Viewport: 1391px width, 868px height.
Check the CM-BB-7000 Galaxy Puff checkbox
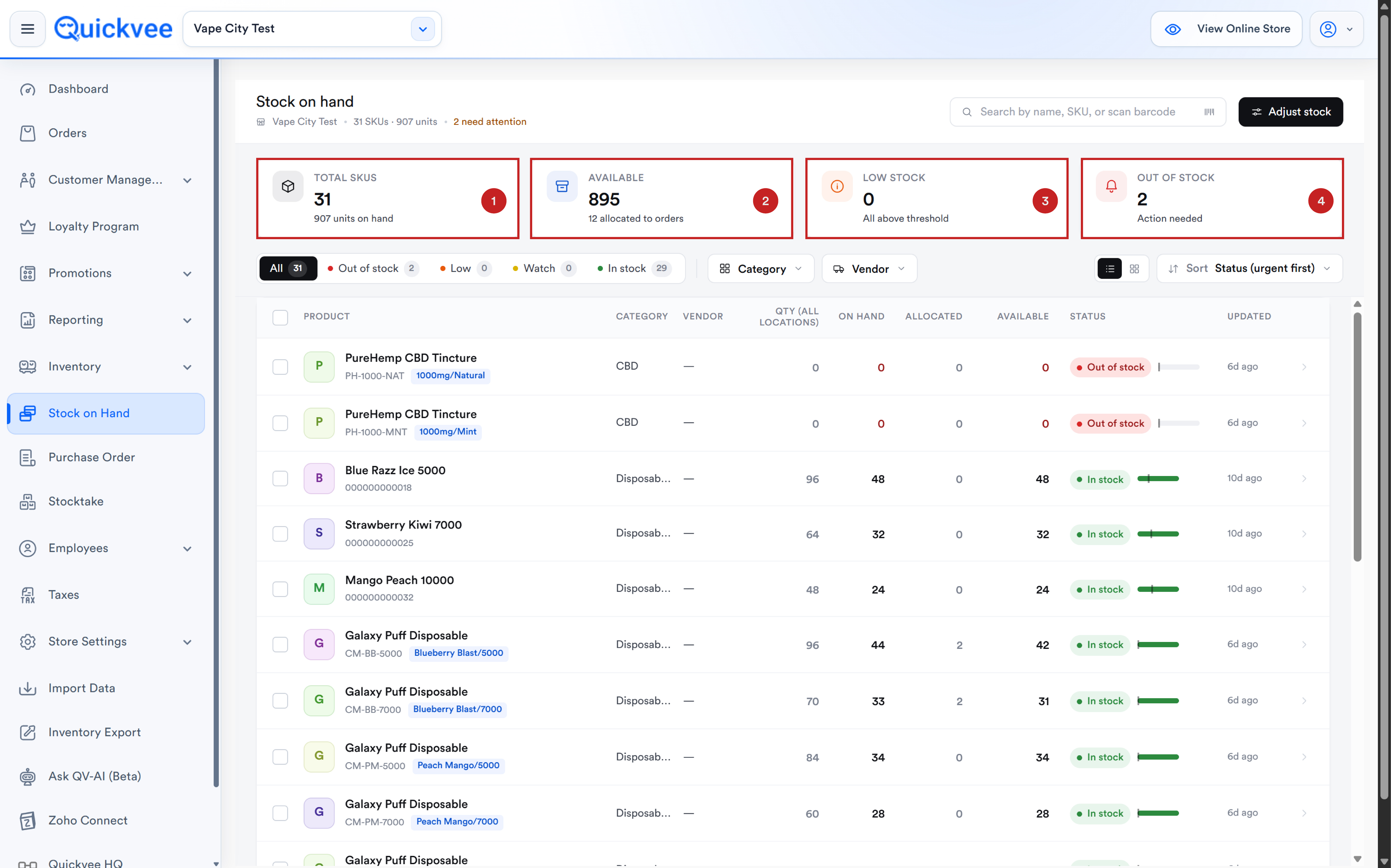pos(280,701)
